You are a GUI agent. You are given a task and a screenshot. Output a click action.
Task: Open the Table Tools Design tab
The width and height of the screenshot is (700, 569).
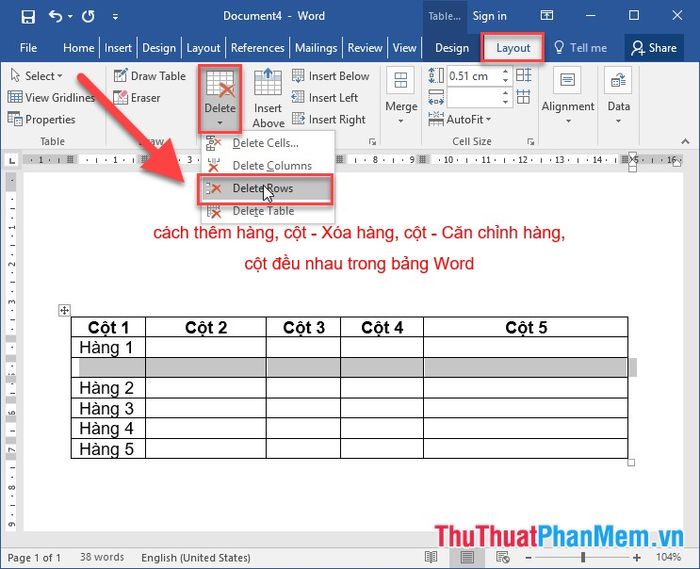[452, 48]
